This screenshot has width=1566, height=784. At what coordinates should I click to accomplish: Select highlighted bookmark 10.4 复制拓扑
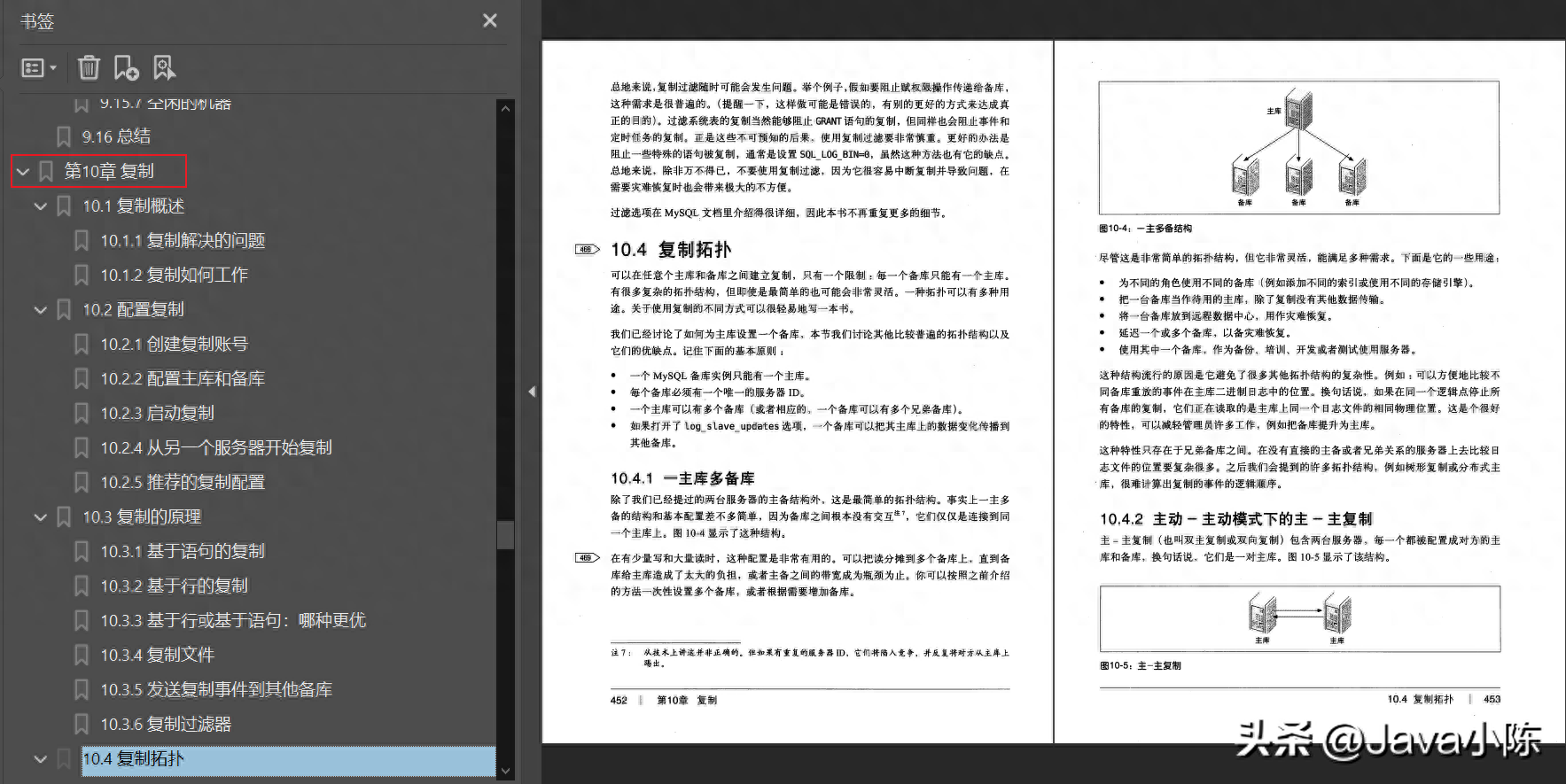coord(288,759)
